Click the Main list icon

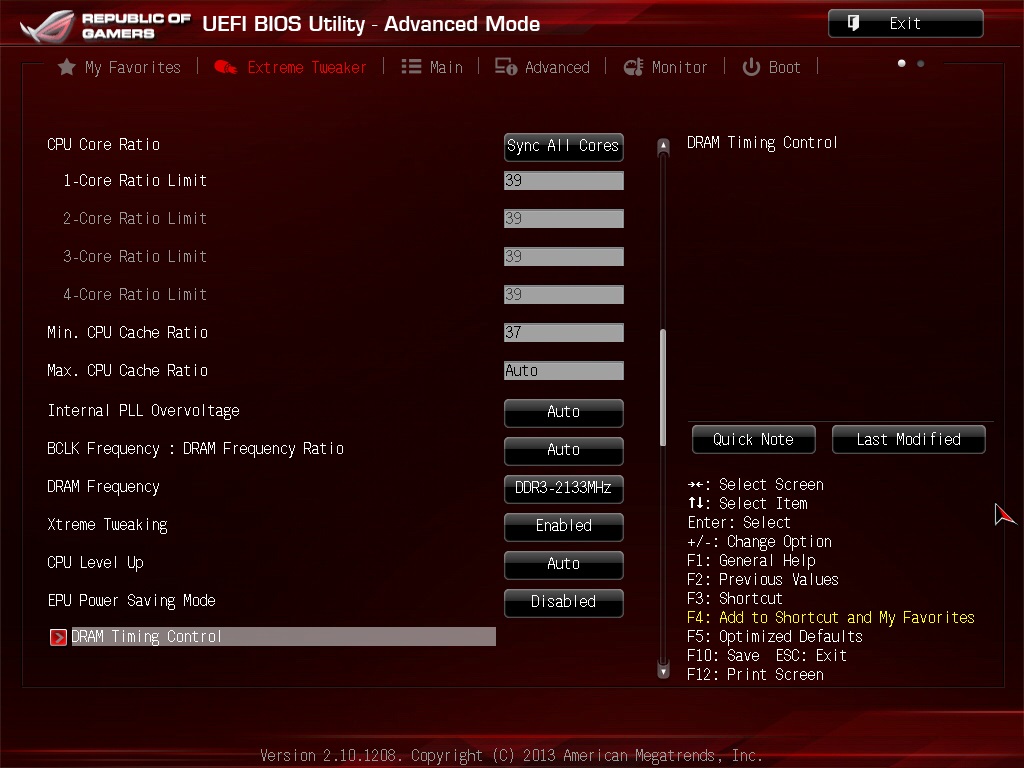tap(411, 67)
